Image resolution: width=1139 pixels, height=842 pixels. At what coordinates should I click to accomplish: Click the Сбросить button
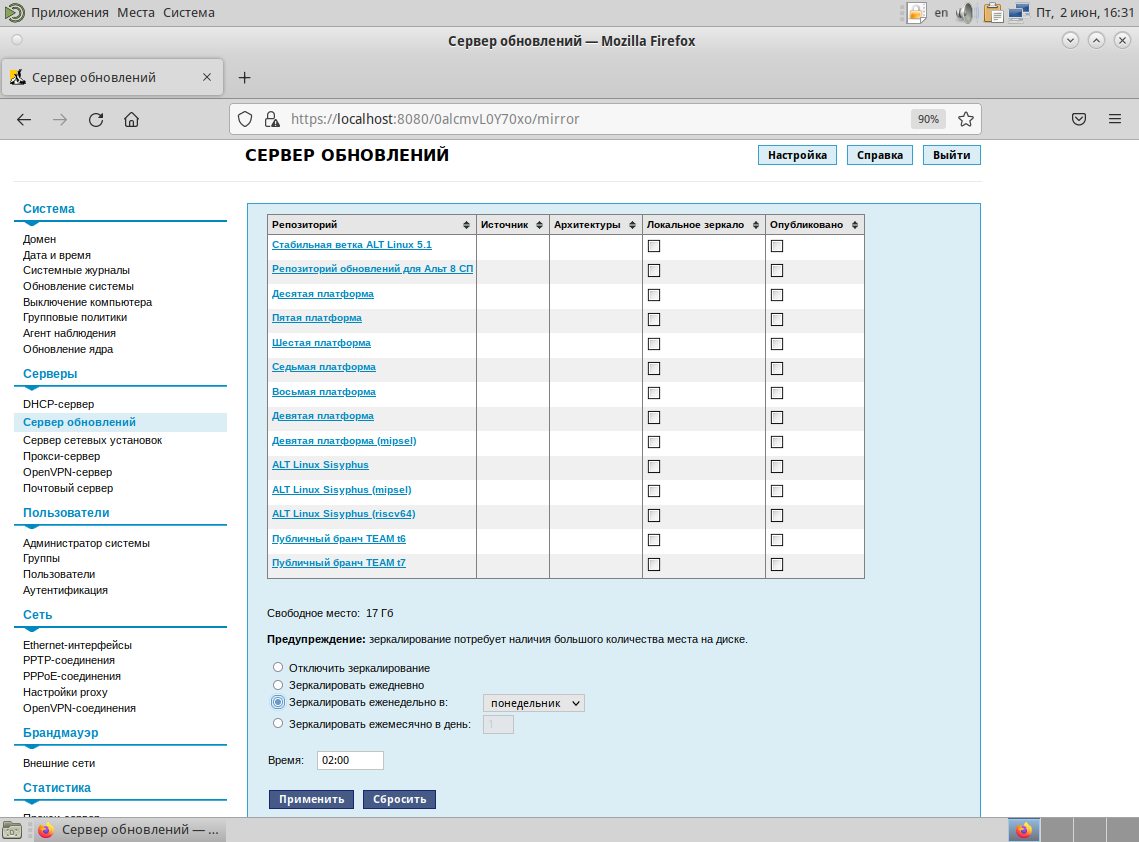[400, 799]
